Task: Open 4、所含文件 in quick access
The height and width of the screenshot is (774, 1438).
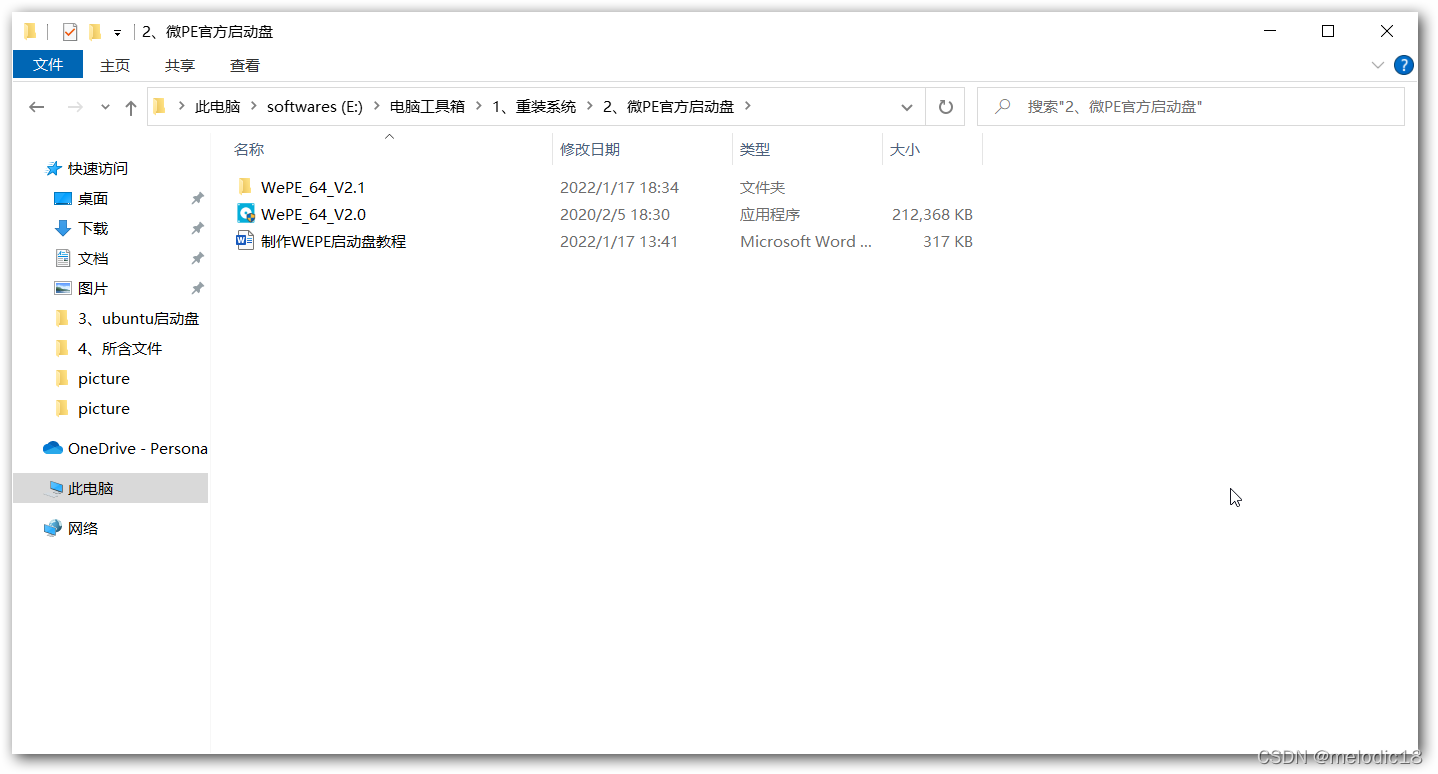Action: click(120, 348)
